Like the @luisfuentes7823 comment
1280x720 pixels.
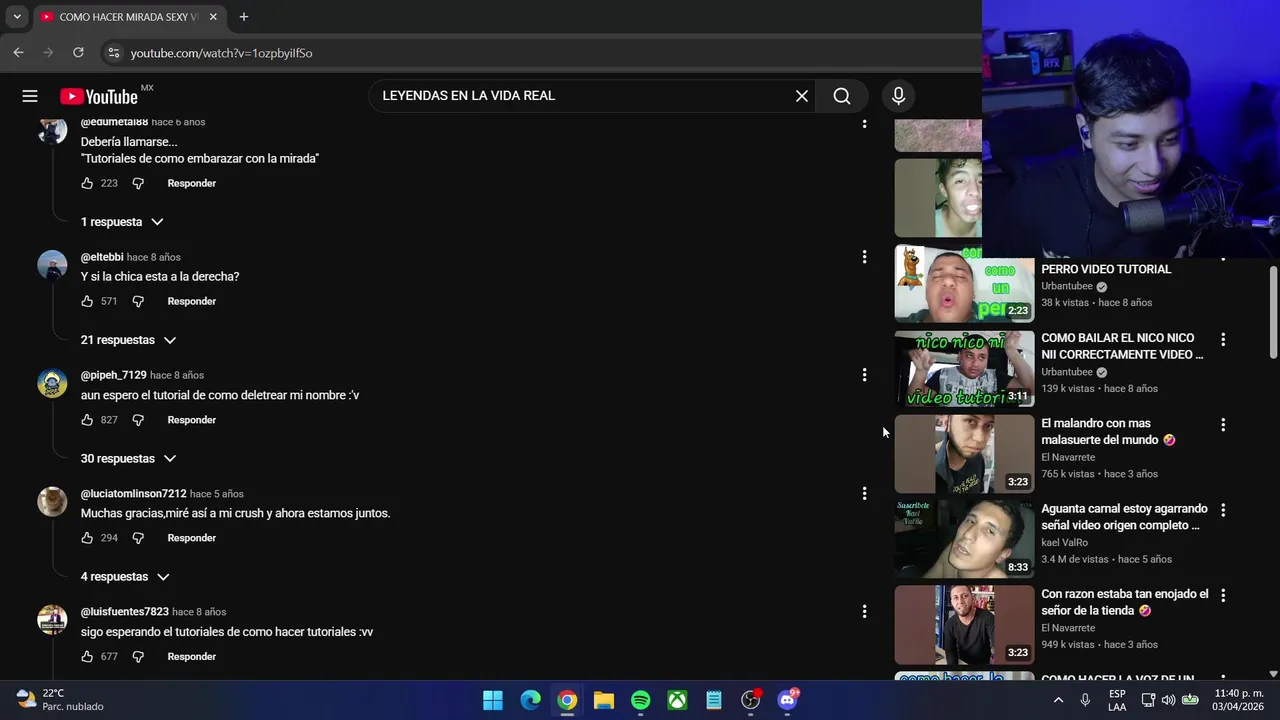click(87, 657)
